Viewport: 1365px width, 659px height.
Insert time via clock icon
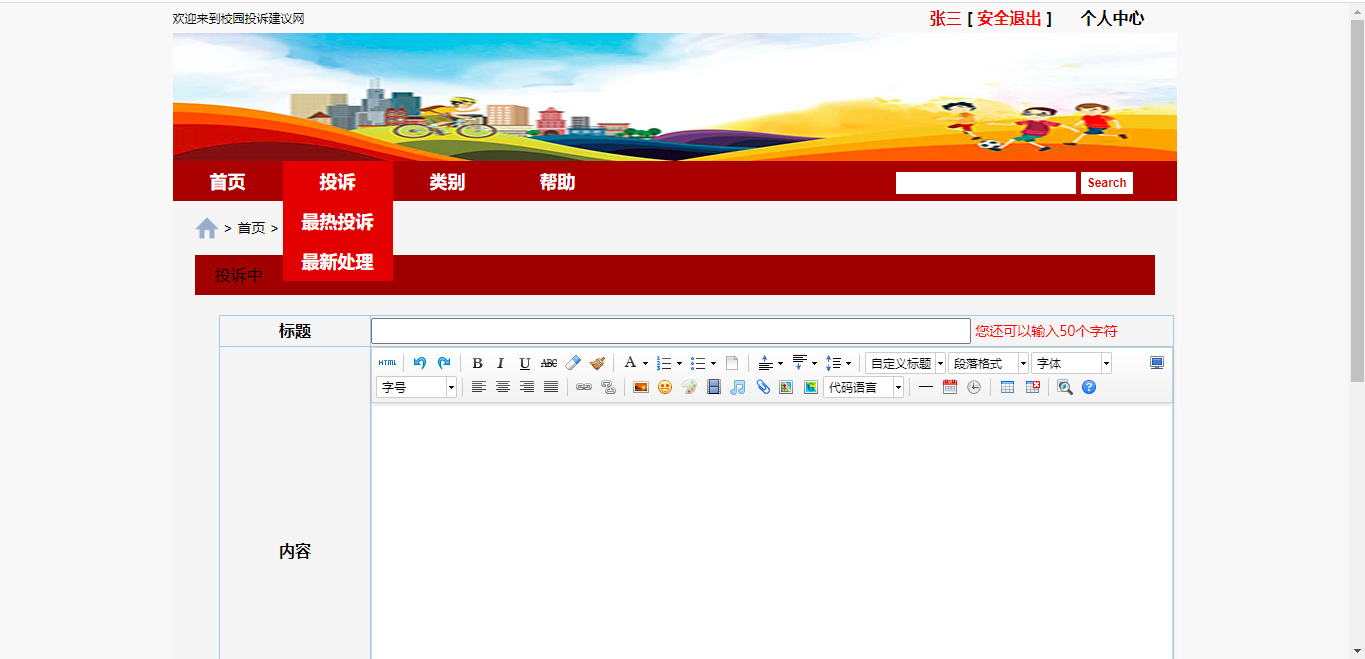(974, 387)
